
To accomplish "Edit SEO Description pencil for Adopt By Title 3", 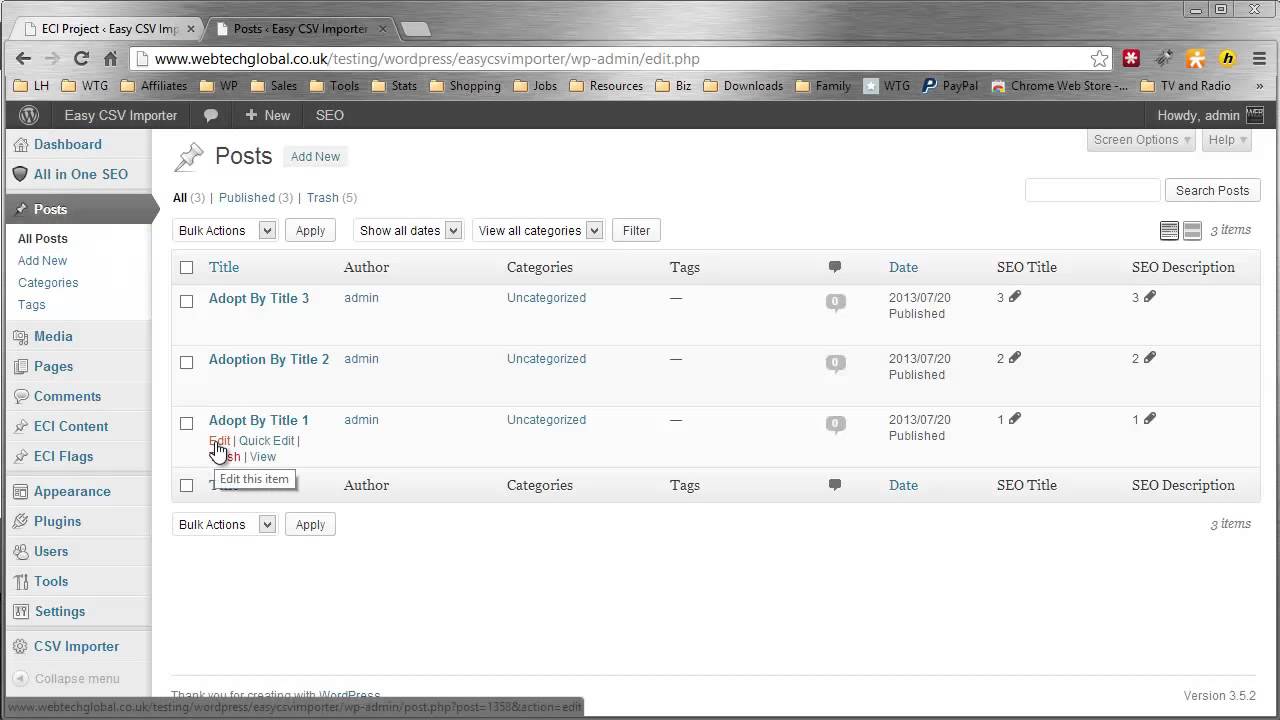I will (x=1150, y=297).
